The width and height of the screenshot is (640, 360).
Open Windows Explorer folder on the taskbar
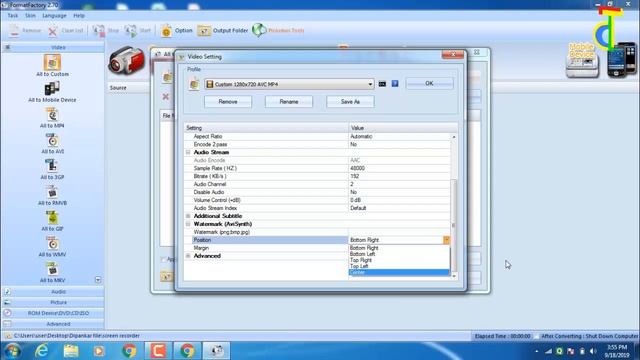click(x=71, y=351)
